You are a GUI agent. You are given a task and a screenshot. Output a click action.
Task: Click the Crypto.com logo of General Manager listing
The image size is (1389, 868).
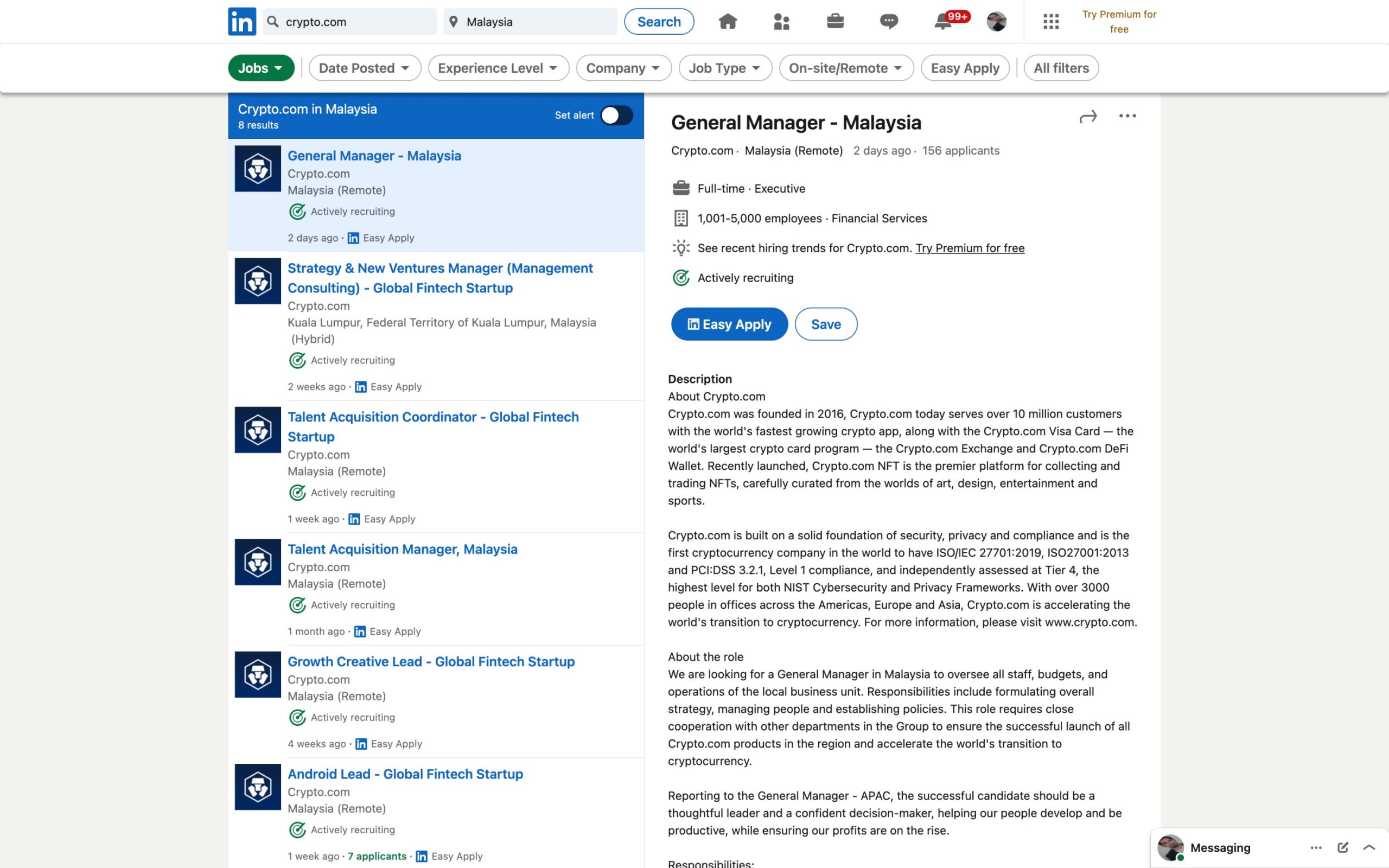pos(258,169)
